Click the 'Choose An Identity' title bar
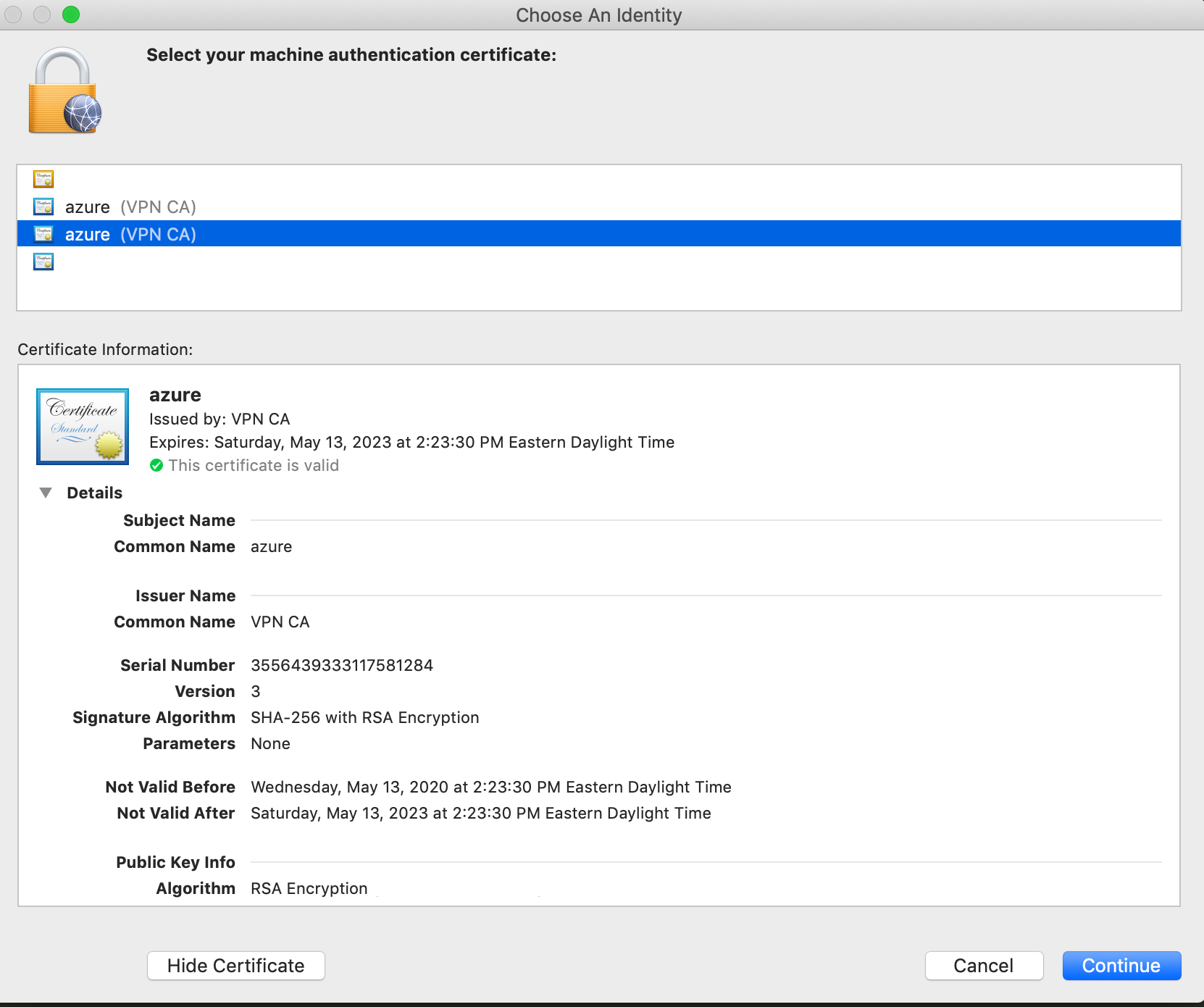Image resolution: width=1204 pixels, height=1007 pixels. tap(598, 14)
